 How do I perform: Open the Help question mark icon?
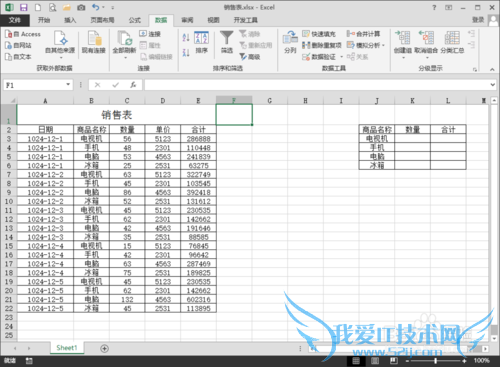[434, 7]
